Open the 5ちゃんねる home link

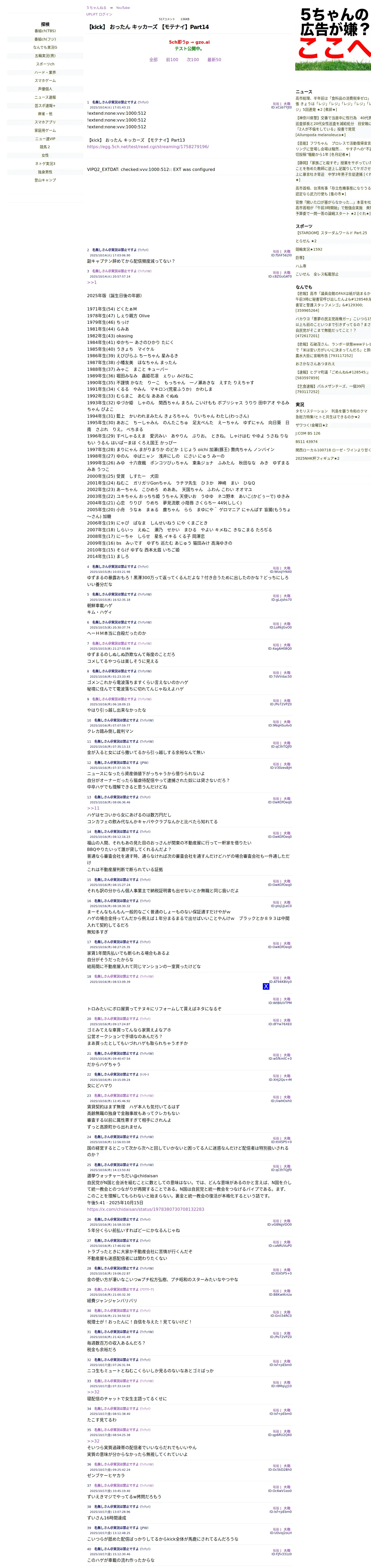click(96, 8)
